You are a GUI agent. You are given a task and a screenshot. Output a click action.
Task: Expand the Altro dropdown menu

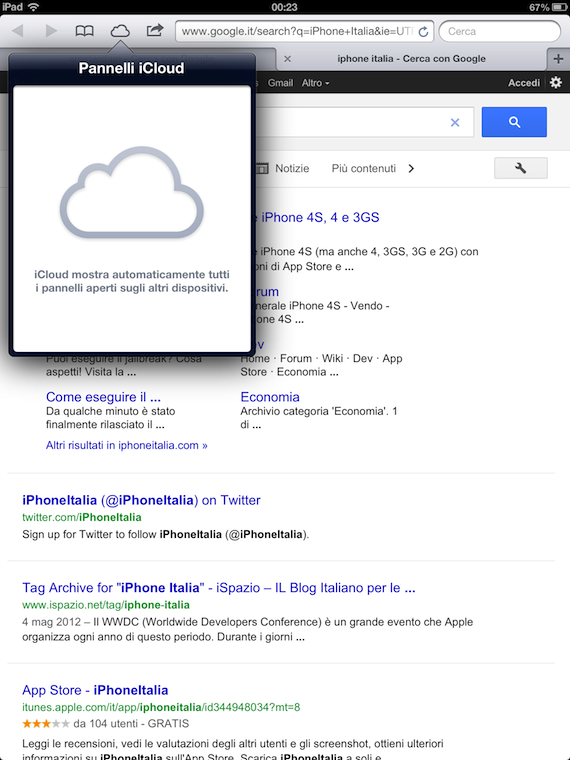316,83
